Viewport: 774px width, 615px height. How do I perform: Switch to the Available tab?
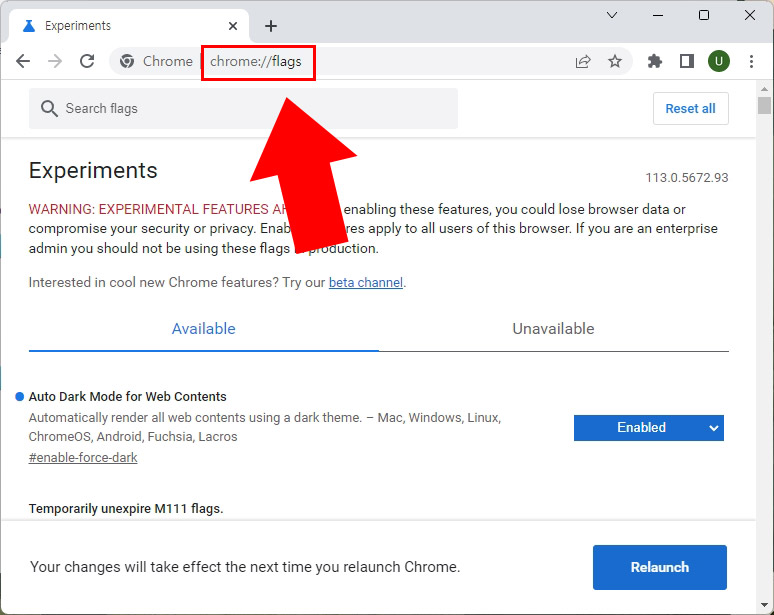(203, 329)
